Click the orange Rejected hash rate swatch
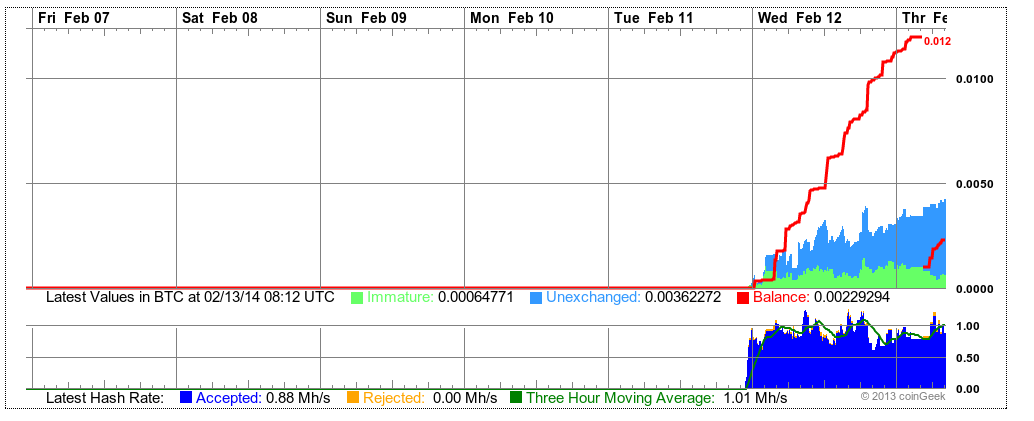 (353, 397)
